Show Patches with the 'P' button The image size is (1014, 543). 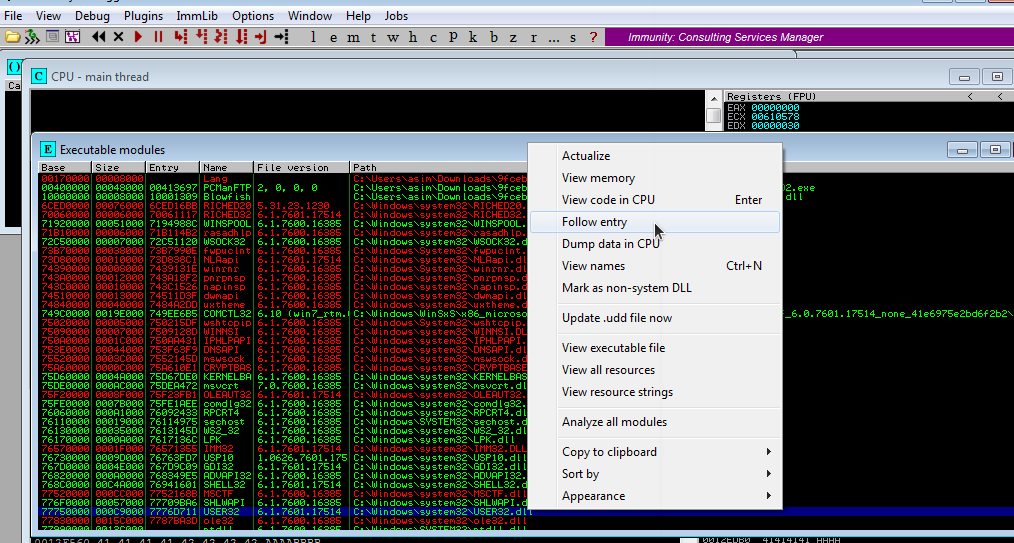point(453,37)
